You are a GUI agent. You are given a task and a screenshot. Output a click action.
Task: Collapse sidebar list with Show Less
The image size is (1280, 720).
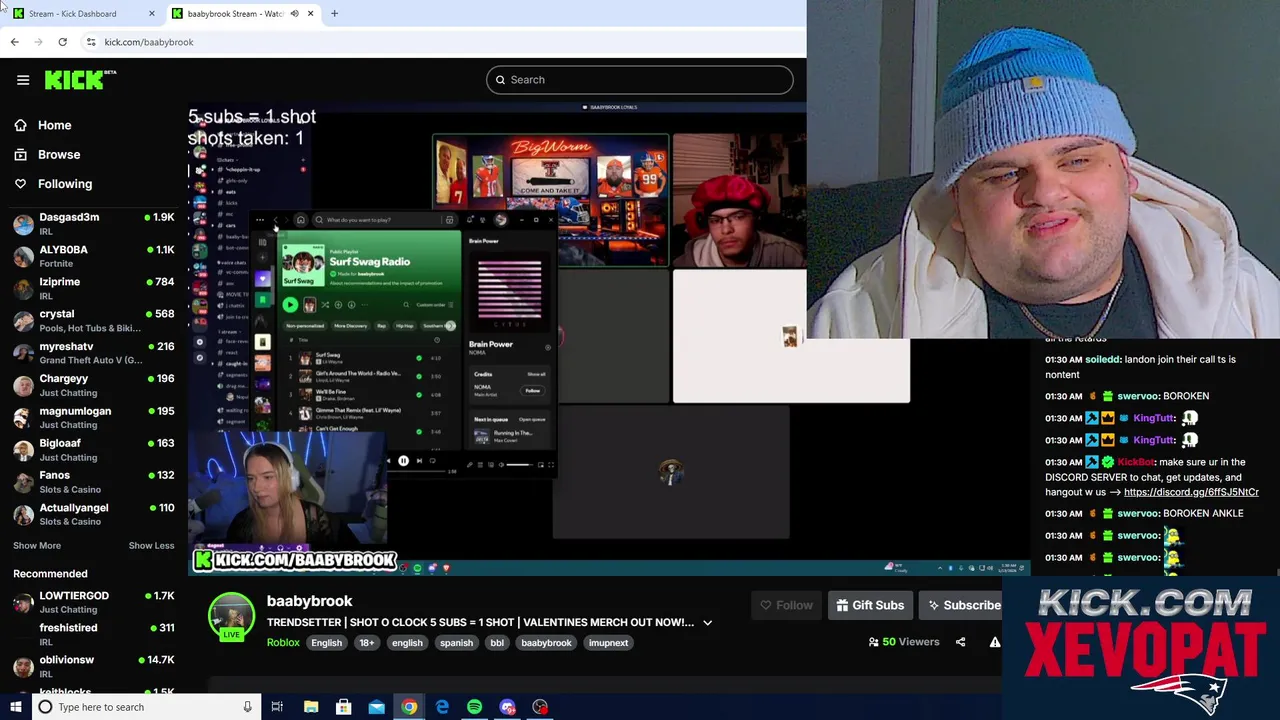pos(151,546)
